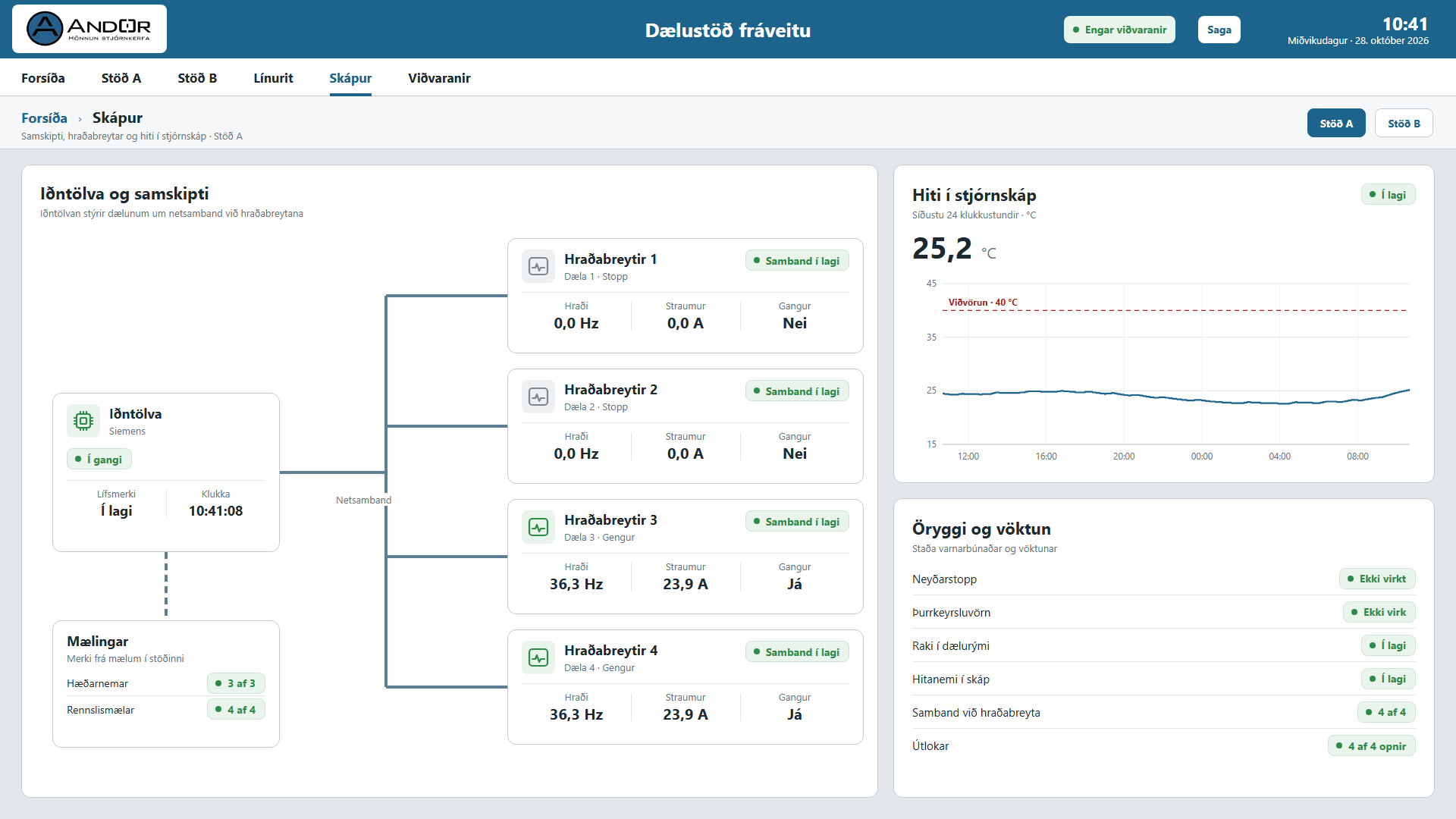Select the Skápur tab
Viewport: 1456px width, 819px height.
click(x=350, y=78)
